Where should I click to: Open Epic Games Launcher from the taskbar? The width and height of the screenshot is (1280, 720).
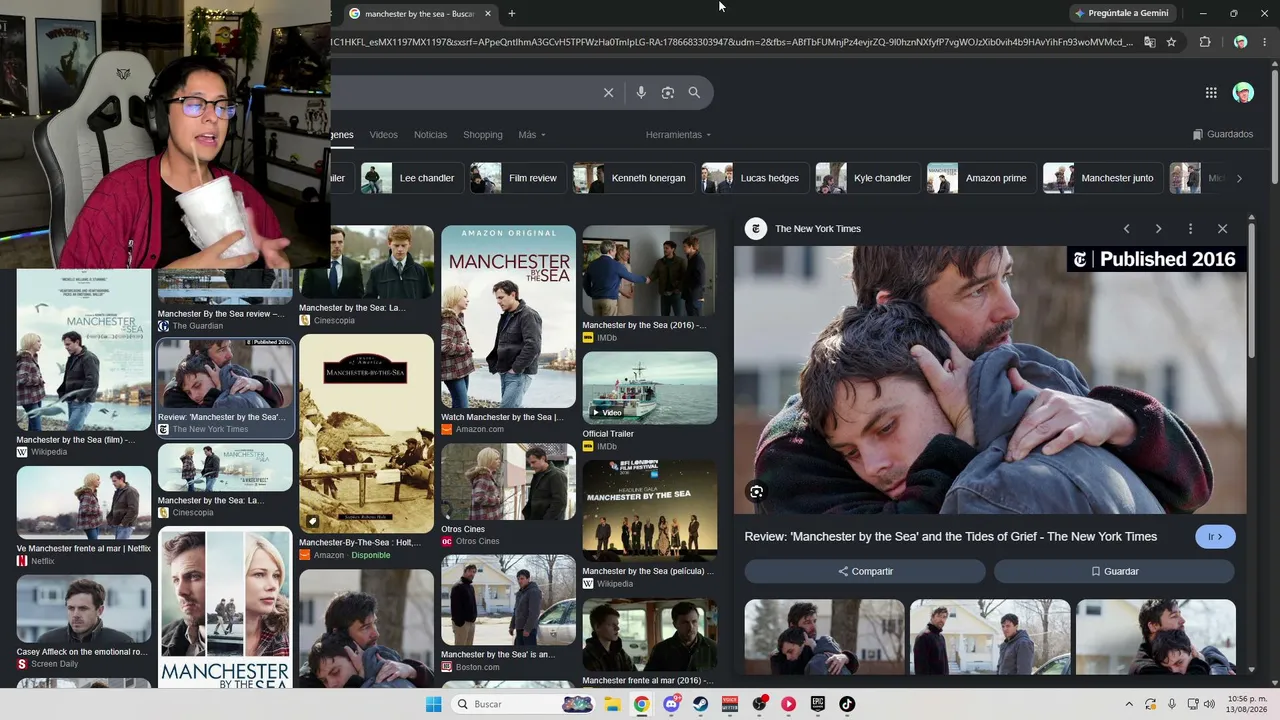point(818,704)
